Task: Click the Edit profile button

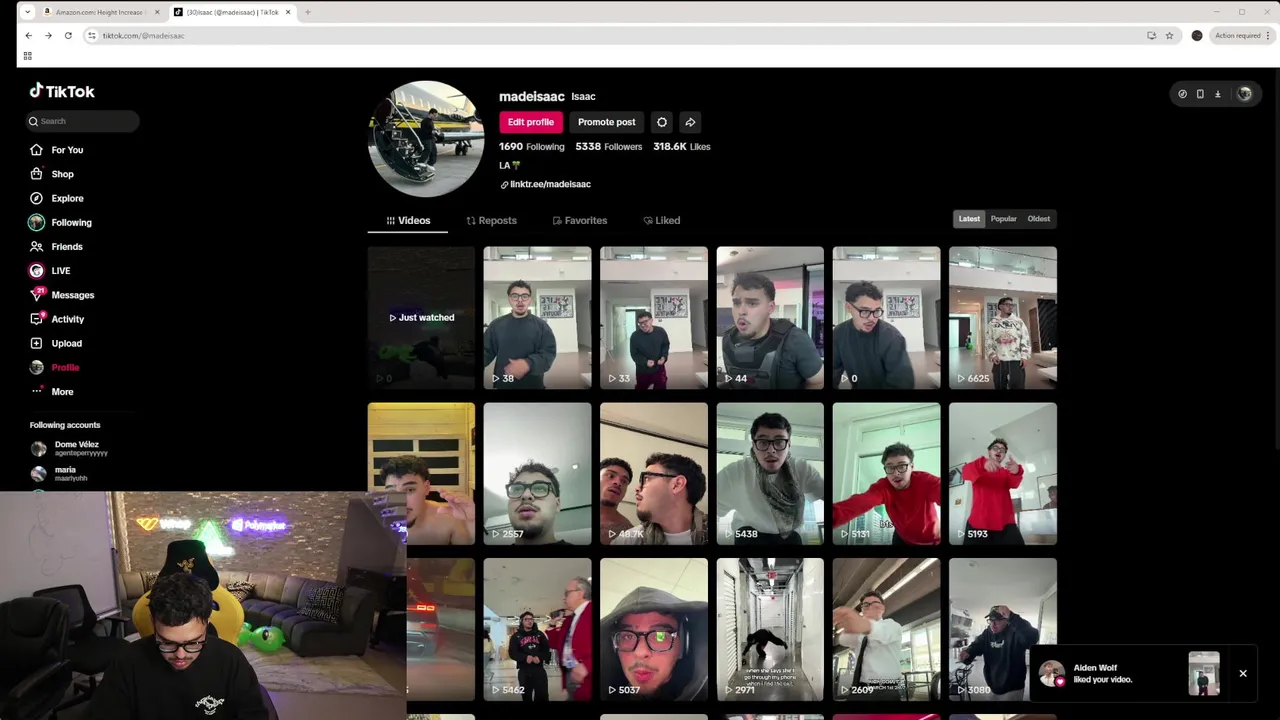Action: tap(531, 122)
